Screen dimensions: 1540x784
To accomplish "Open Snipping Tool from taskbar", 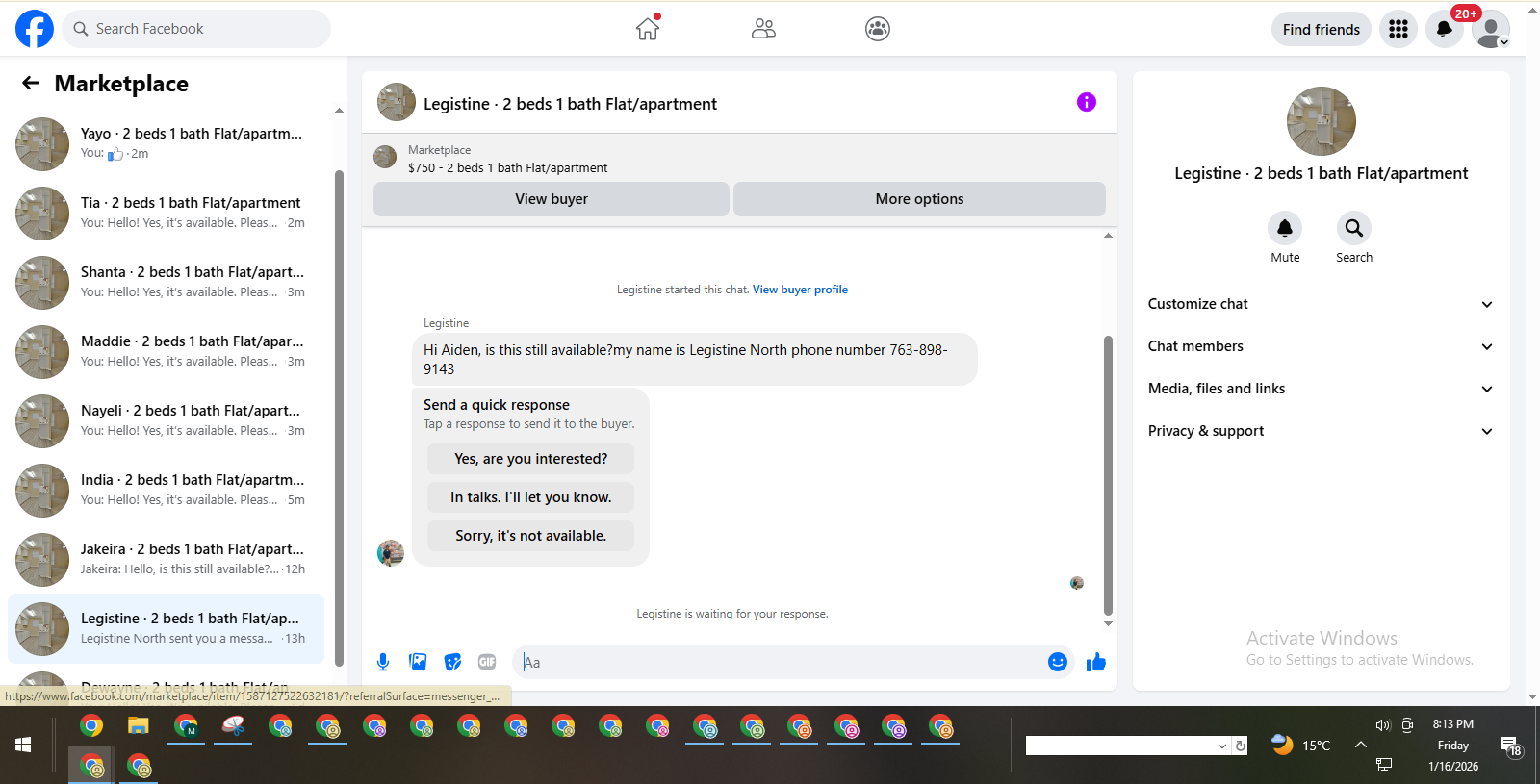I will (x=233, y=726).
